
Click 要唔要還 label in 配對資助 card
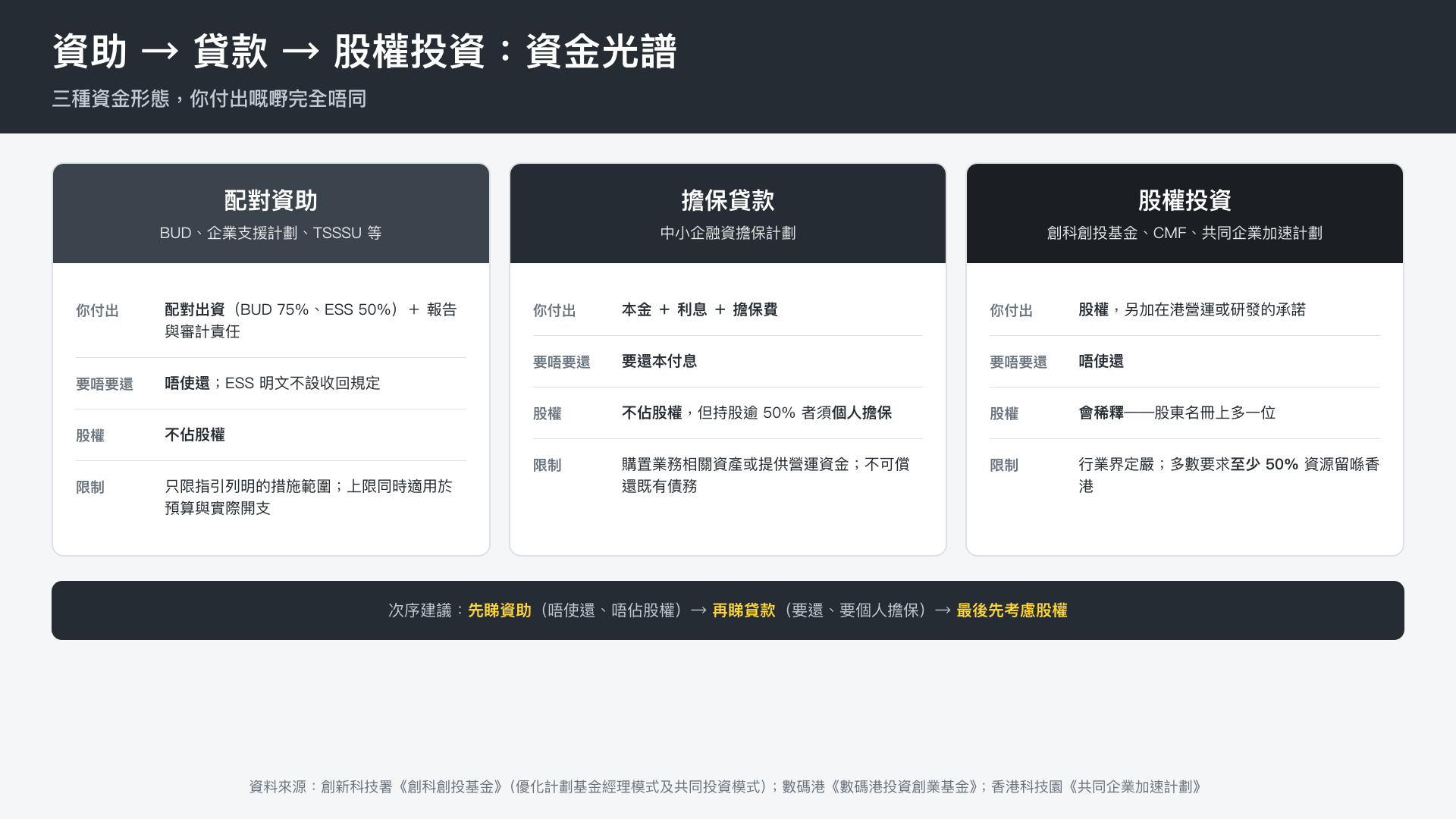click(x=105, y=384)
